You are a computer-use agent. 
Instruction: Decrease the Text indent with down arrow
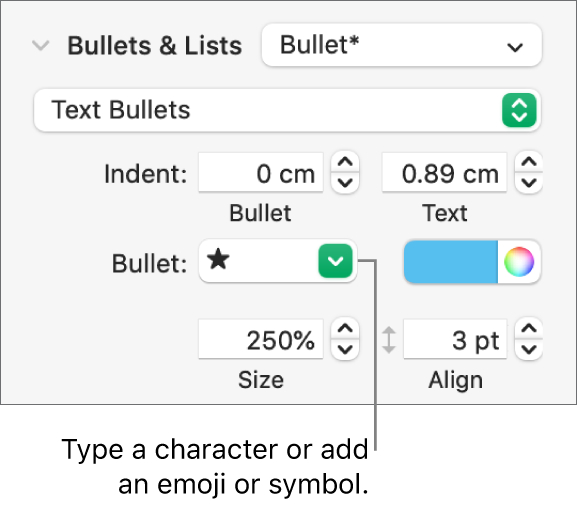(528, 183)
